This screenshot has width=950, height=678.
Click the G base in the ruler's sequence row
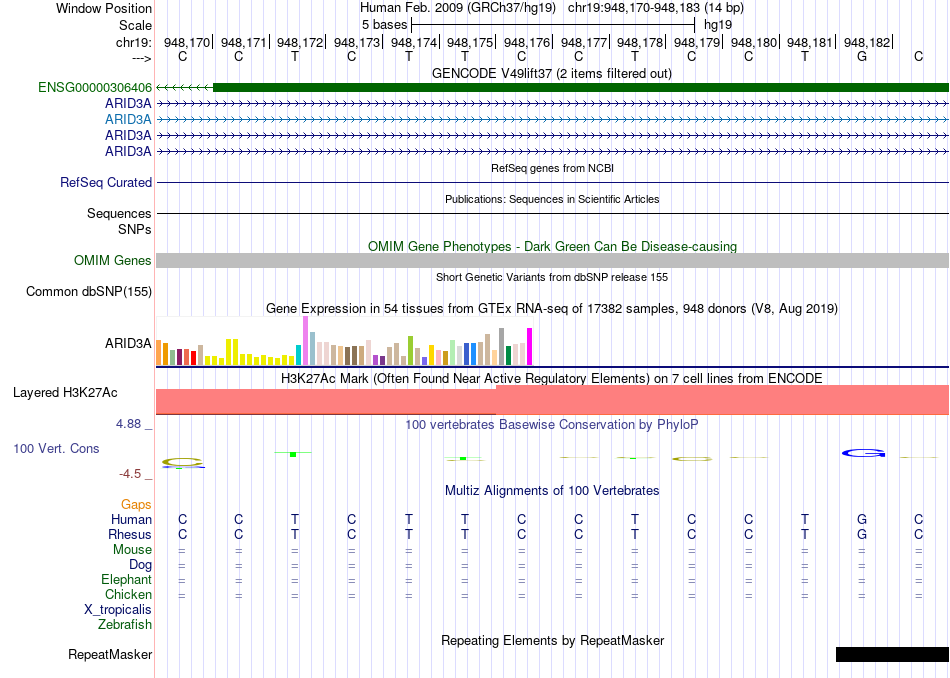click(x=862, y=56)
